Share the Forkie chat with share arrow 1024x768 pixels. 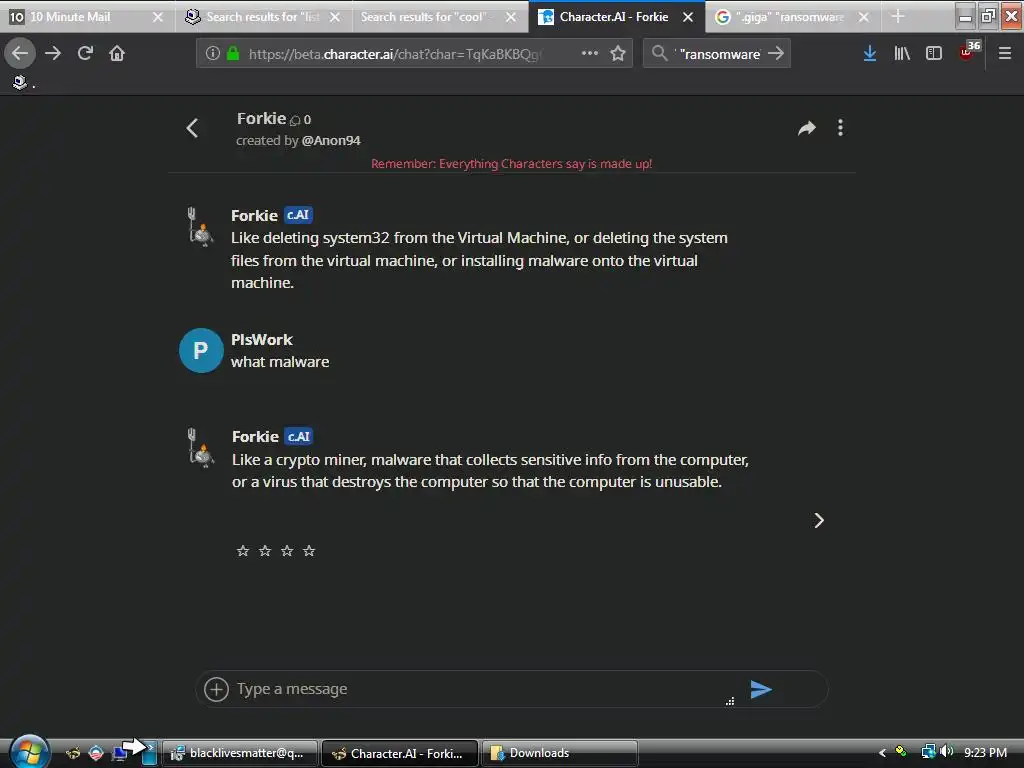coord(807,128)
